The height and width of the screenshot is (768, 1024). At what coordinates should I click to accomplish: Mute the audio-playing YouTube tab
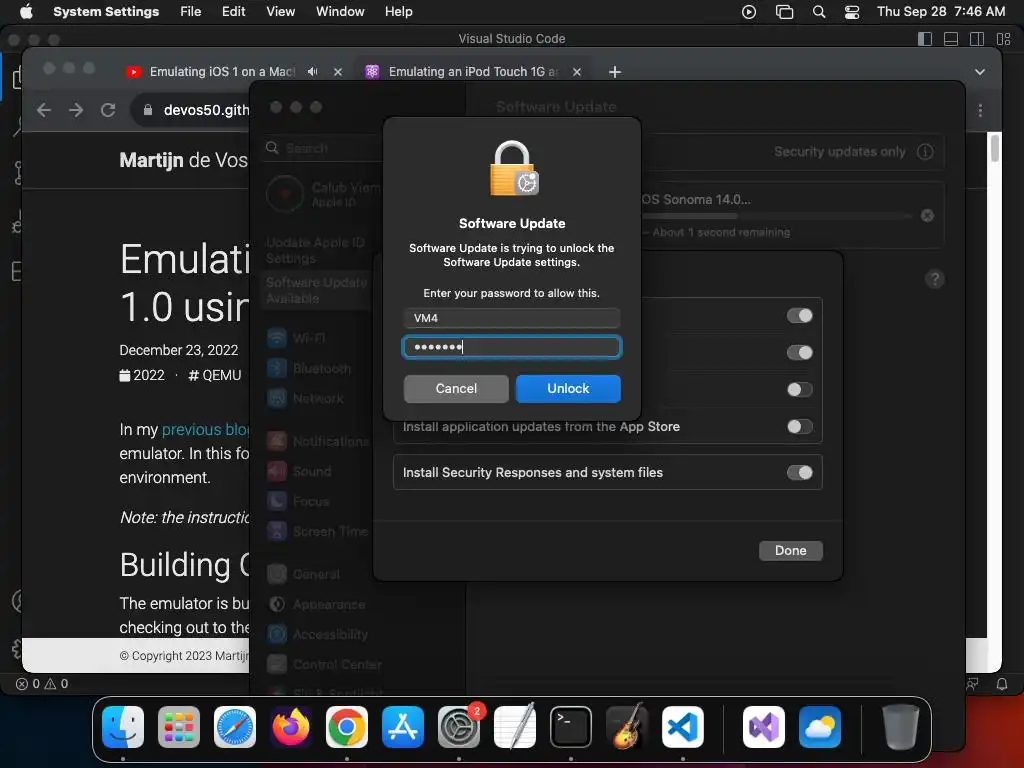pyautogui.click(x=313, y=72)
